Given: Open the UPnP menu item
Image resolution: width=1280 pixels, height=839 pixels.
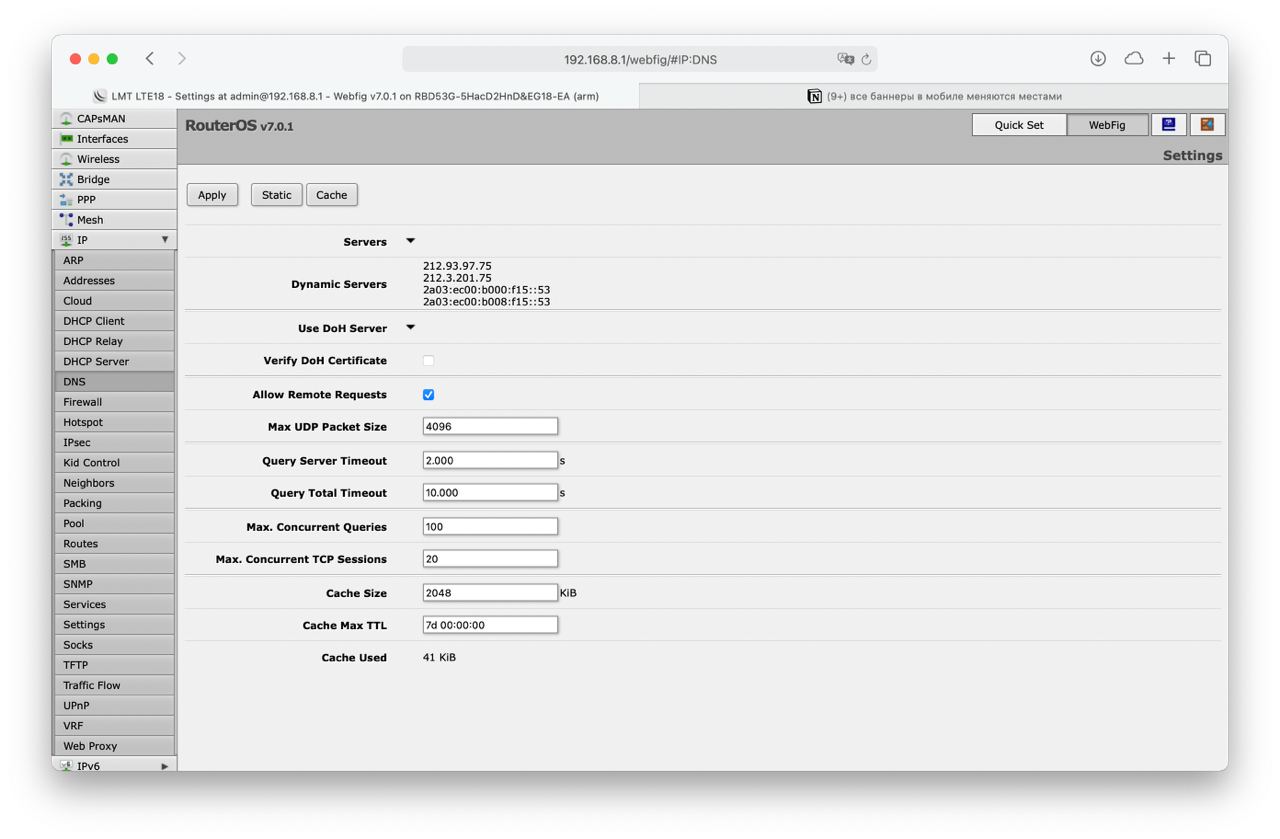Looking at the screenshot, I should click(114, 705).
